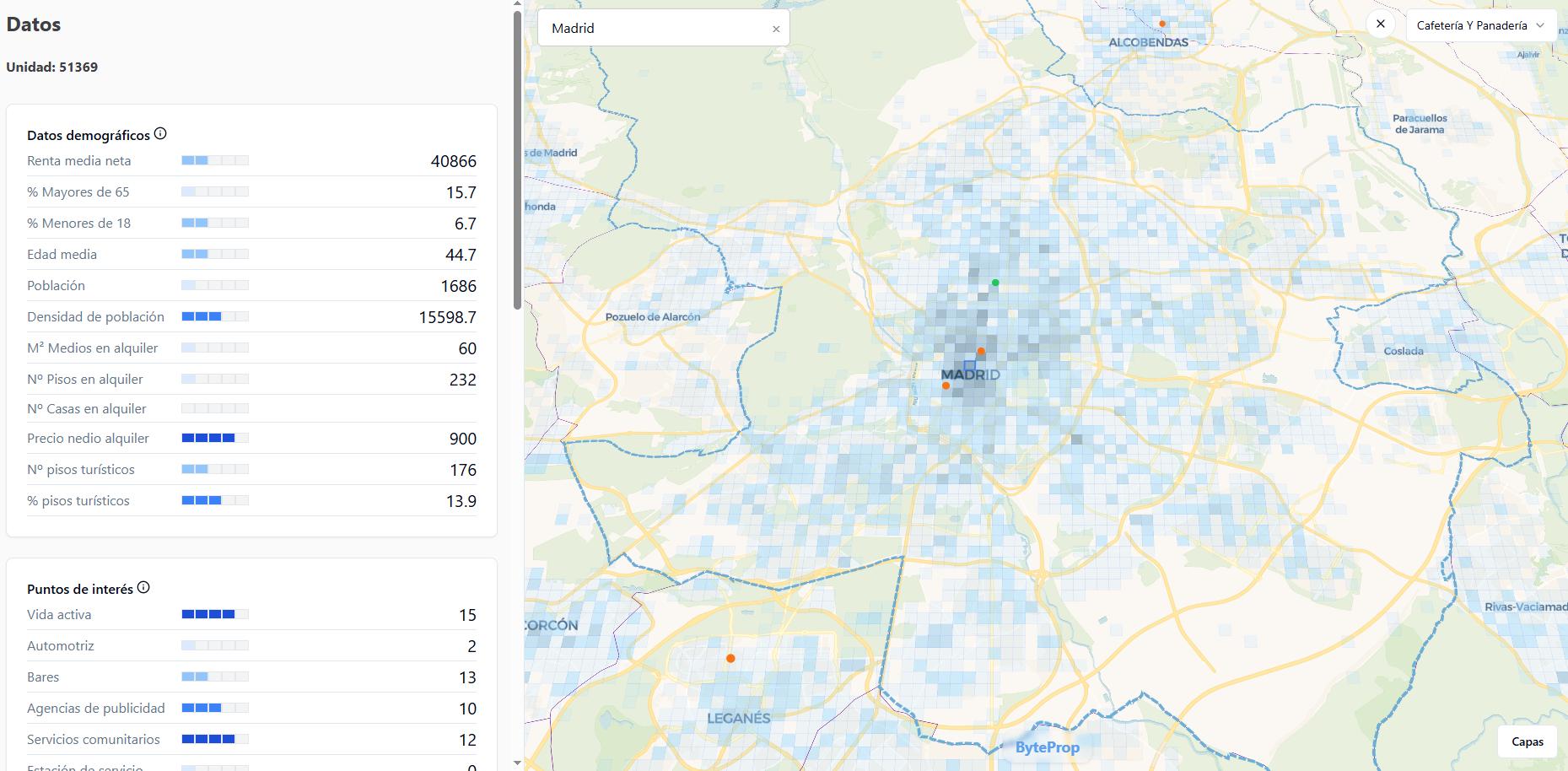Image resolution: width=1568 pixels, height=771 pixels.
Task: Click info icon beside Puntos de interés
Action: (x=143, y=588)
